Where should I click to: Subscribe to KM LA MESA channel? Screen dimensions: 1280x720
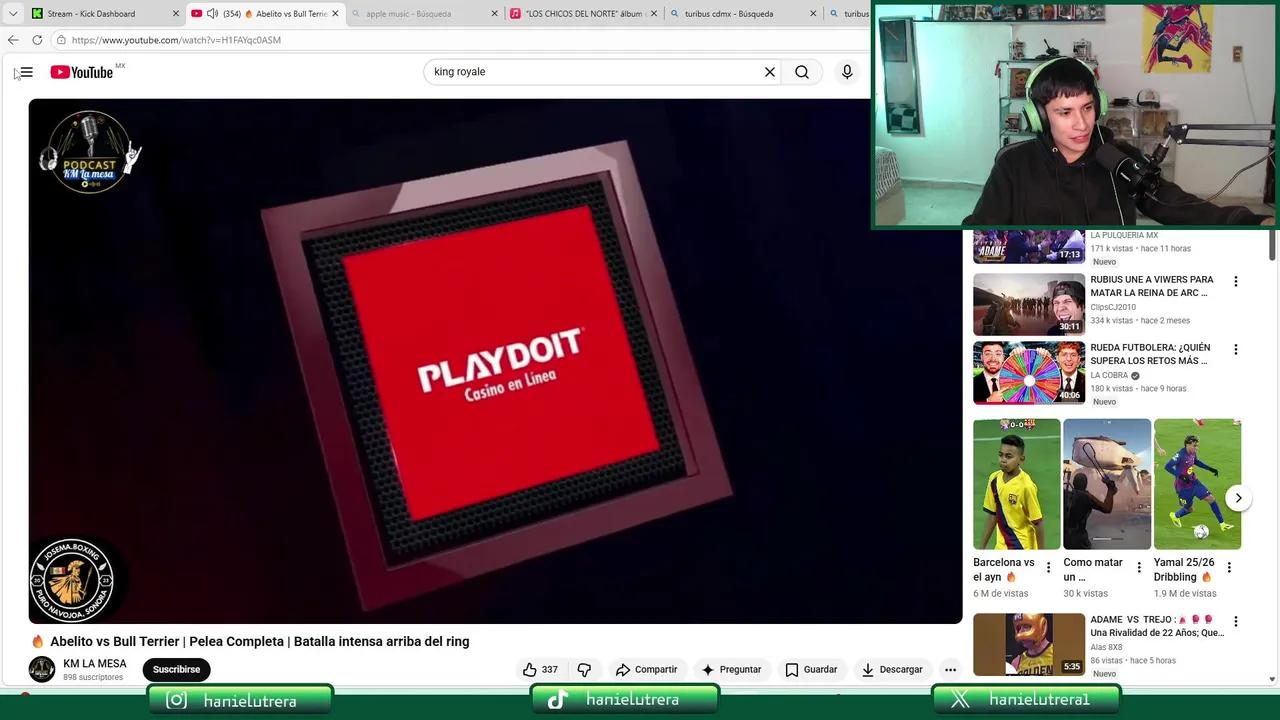pos(176,670)
